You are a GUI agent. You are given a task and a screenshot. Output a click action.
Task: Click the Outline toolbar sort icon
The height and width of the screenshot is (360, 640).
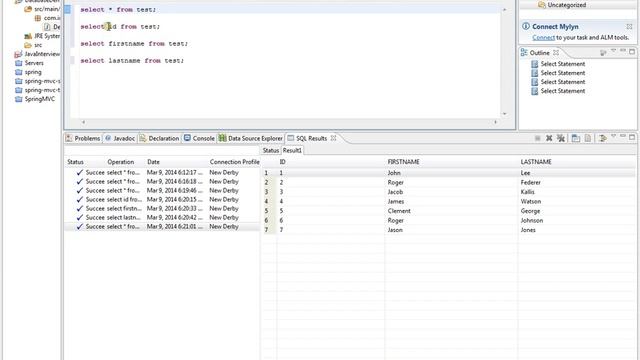[603, 53]
